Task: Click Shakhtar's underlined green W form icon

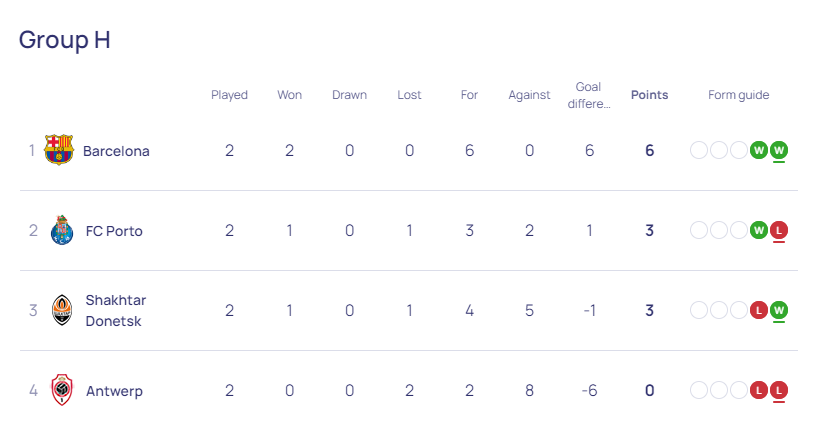Action: pyautogui.click(x=779, y=310)
